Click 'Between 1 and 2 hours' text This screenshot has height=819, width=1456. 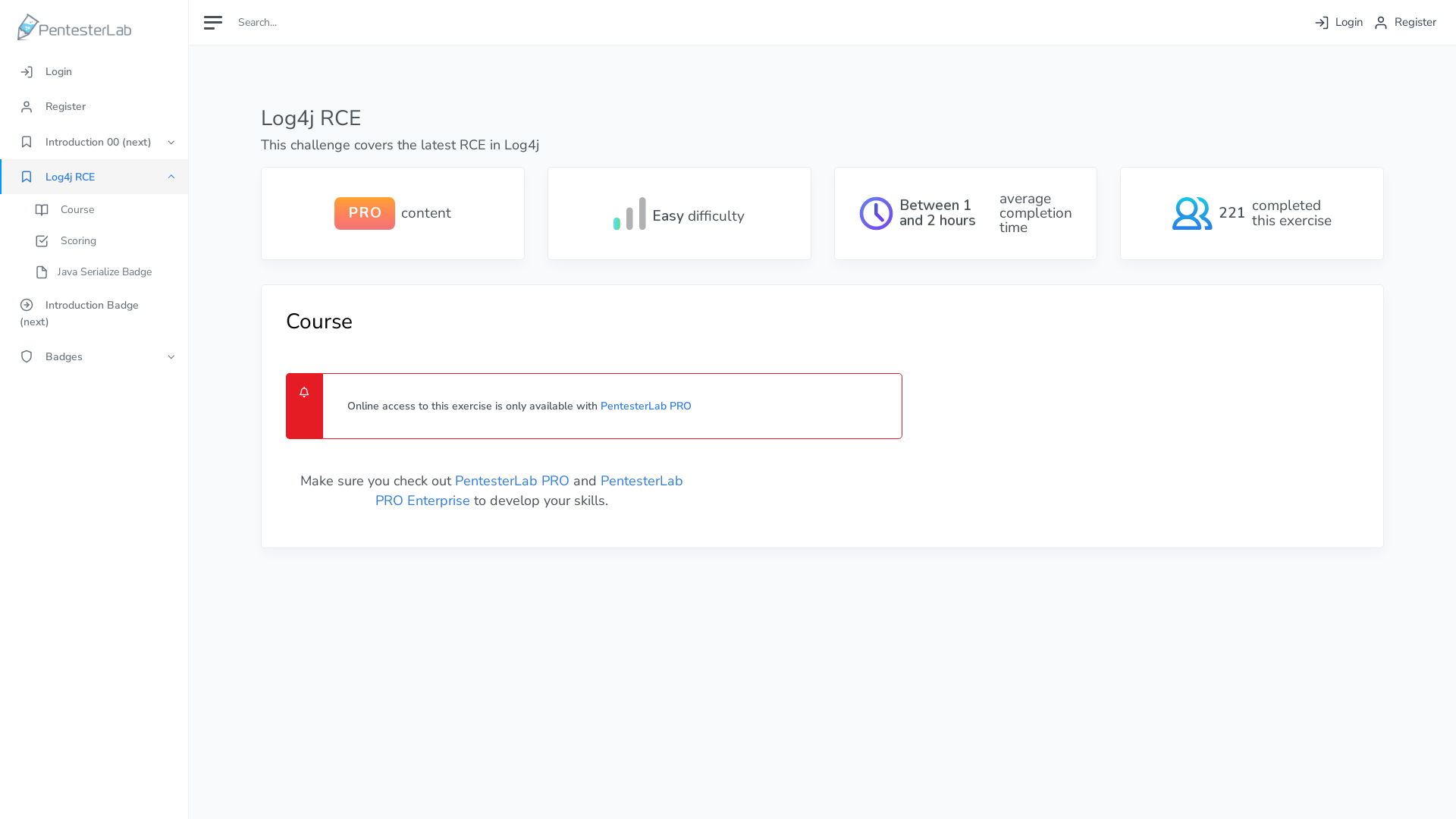tap(937, 213)
